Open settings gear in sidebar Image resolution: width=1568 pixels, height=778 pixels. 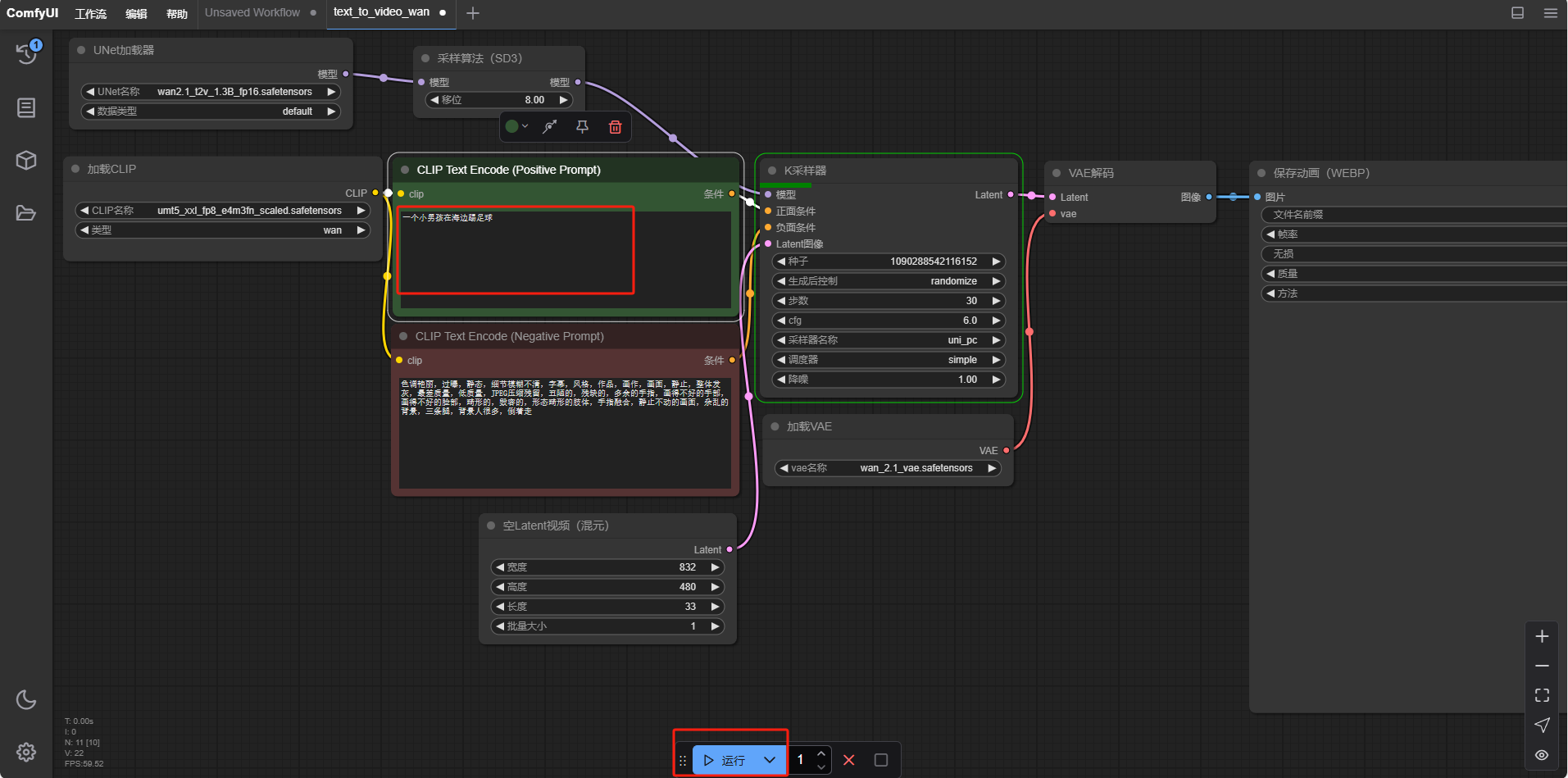(26, 752)
